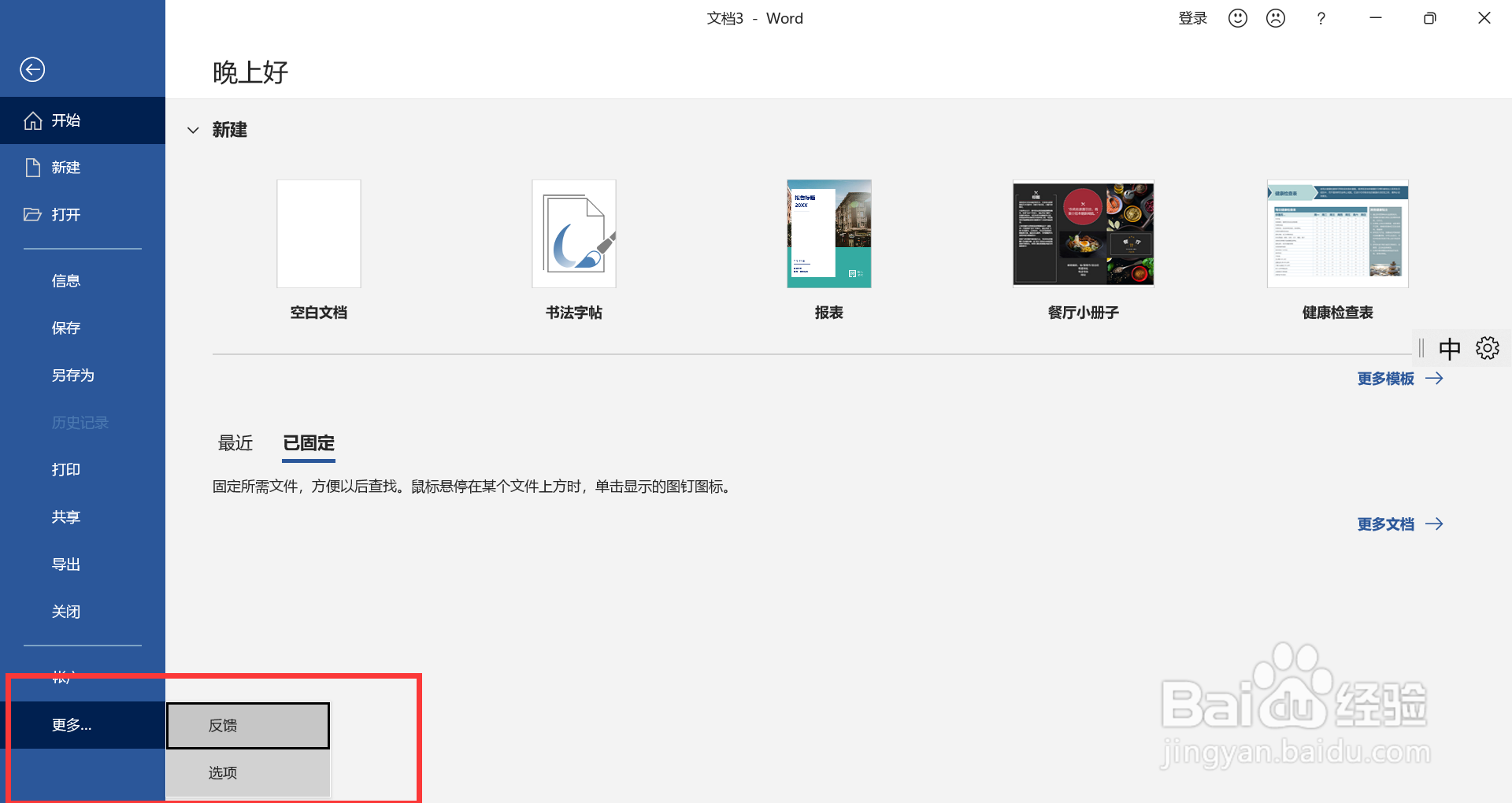Click 登录 to sign in
The height and width of the screenshot is (803, 1512).
point(1192,18)
